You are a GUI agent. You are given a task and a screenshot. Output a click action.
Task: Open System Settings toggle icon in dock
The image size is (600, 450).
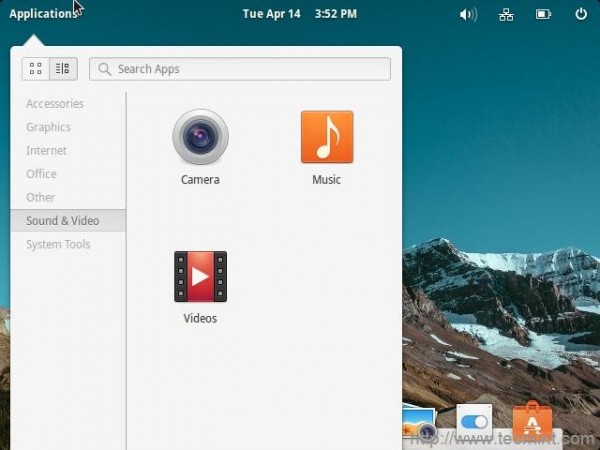pyautogui.click(x=474, y=422)
